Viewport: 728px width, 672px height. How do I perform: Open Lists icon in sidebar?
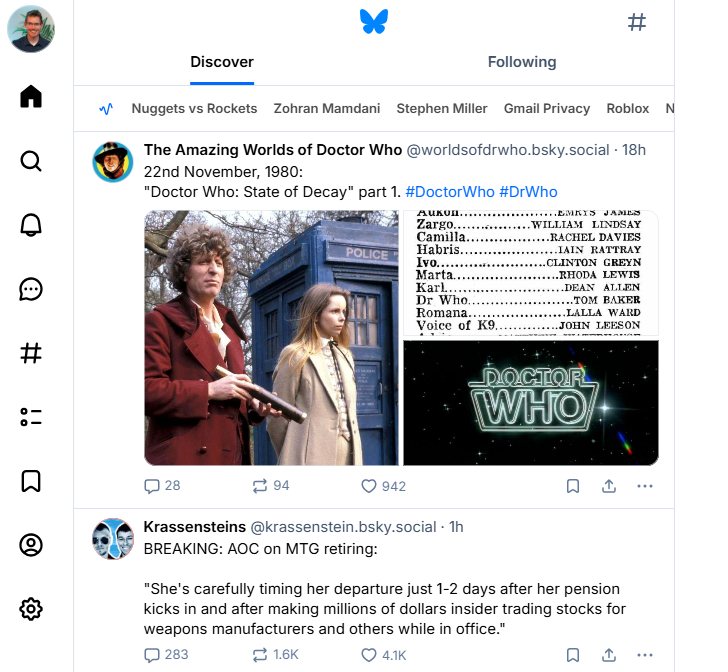pyautogui.click(x=31, y=417)
